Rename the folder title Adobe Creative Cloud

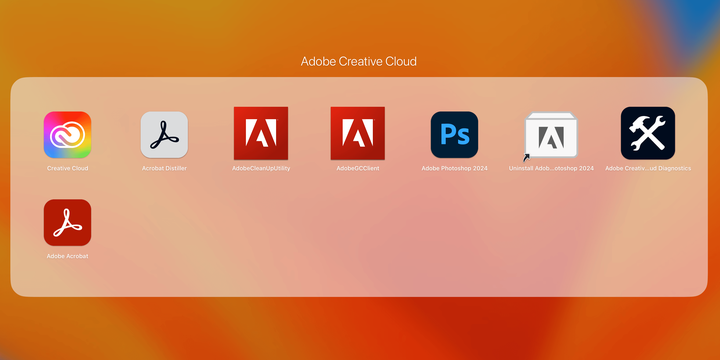click(x=359, y=61)
